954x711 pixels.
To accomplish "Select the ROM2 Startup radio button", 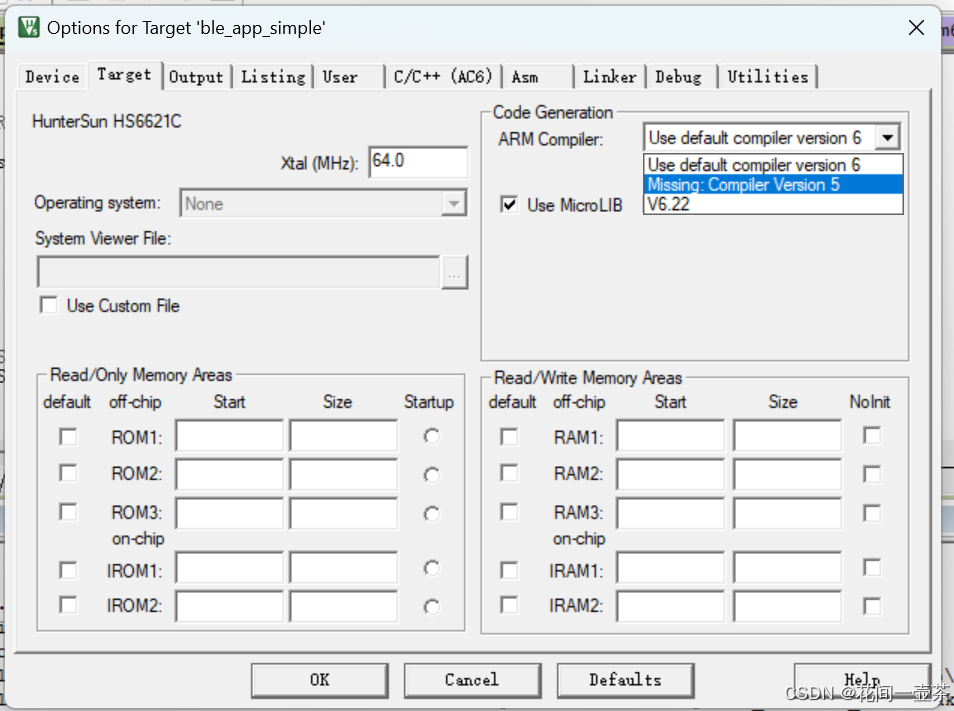I will [x=431, y=475].
